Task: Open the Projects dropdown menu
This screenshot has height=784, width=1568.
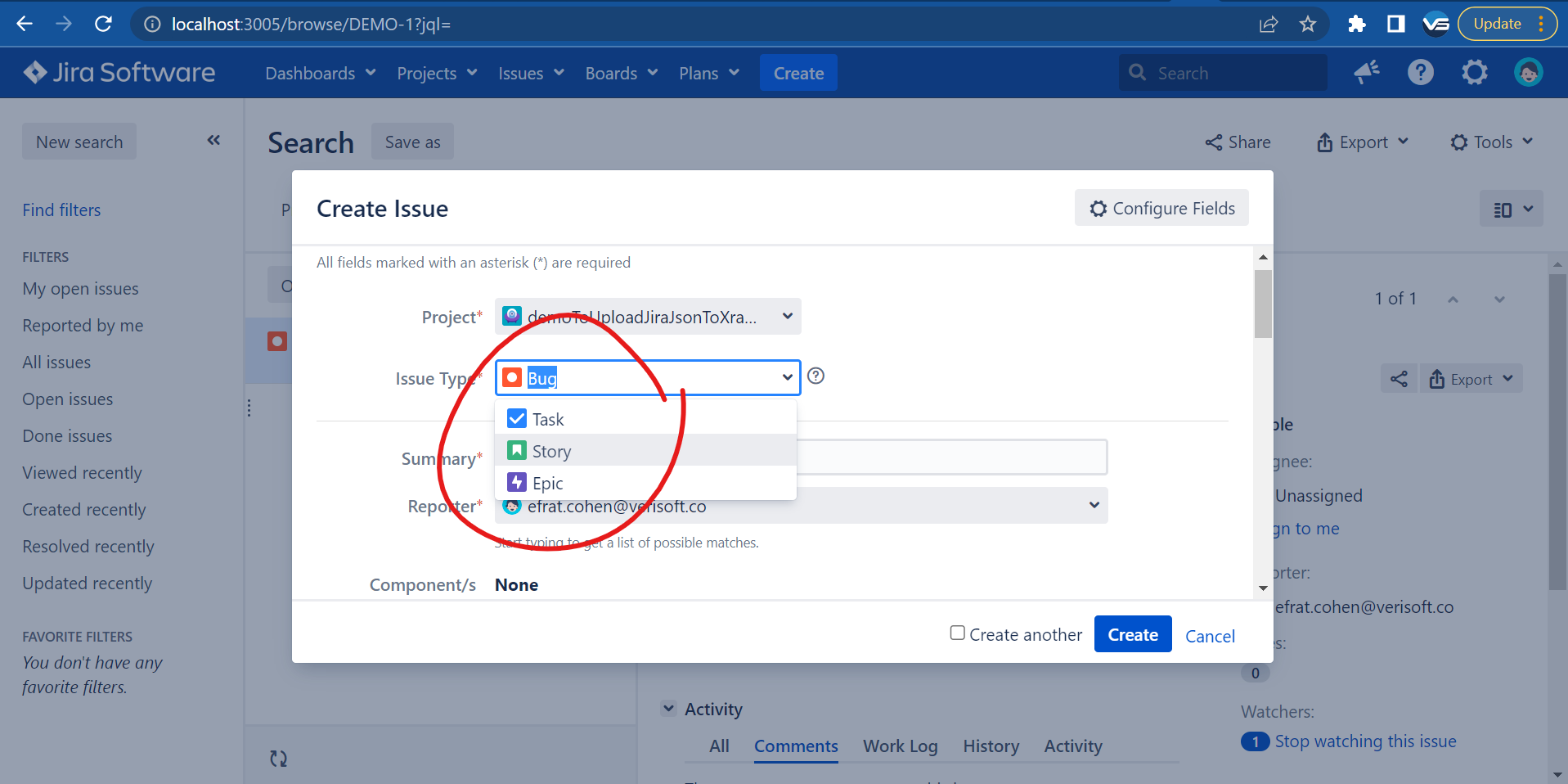Action: coord(437,73)
